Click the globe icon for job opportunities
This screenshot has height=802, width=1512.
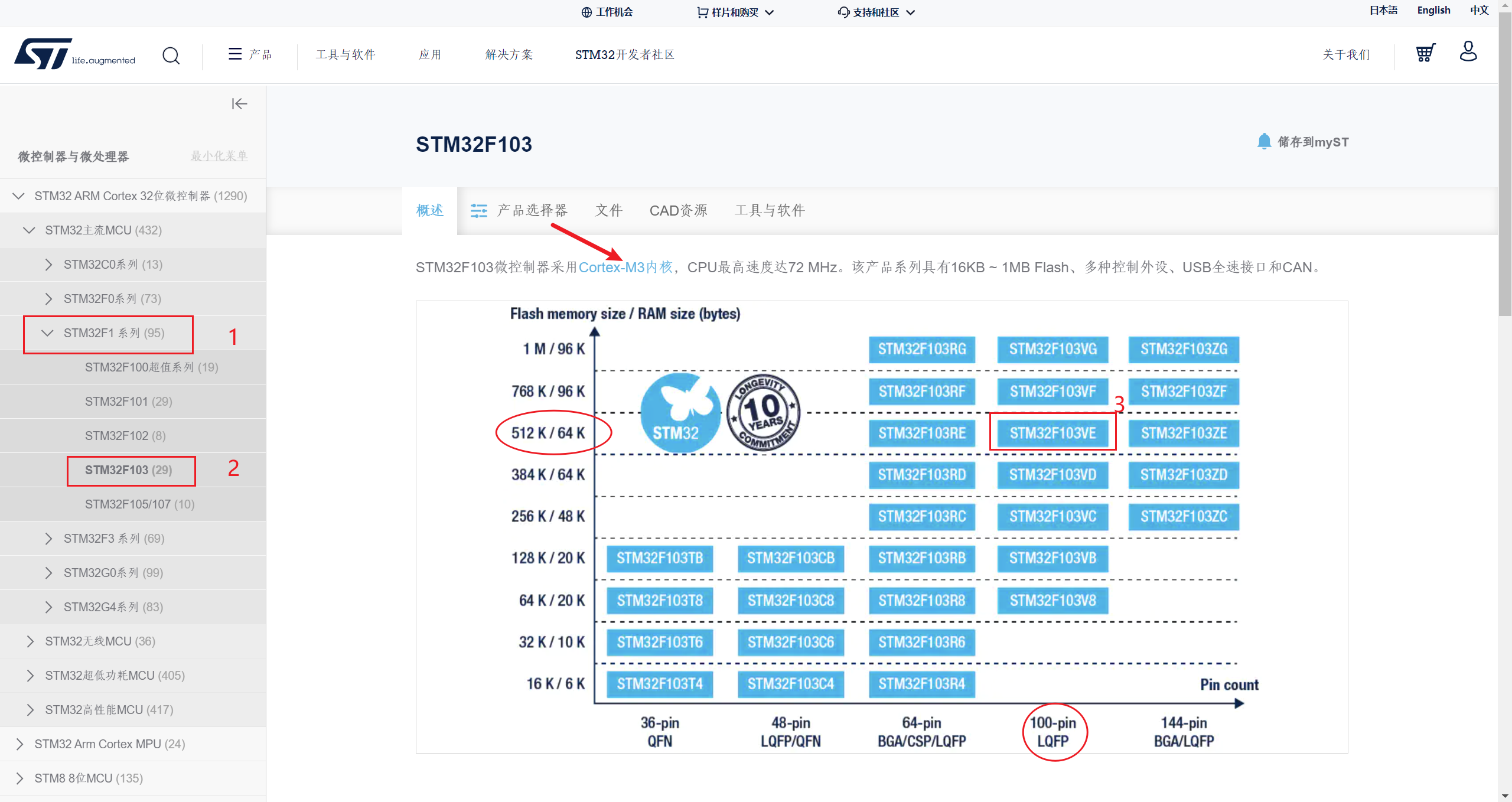coord(586,12)
